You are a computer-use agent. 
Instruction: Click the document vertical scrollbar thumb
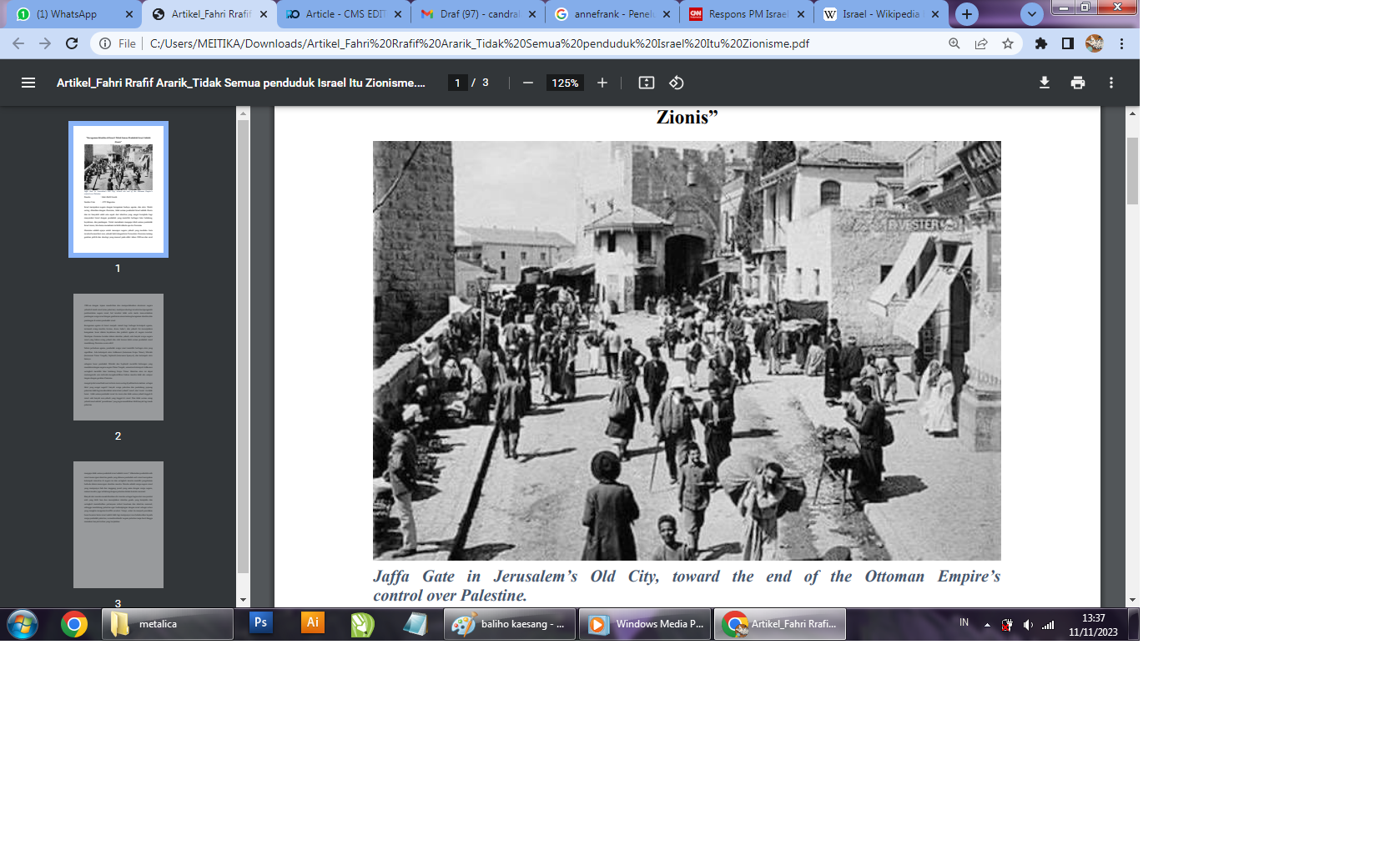tap(1132, 171)
